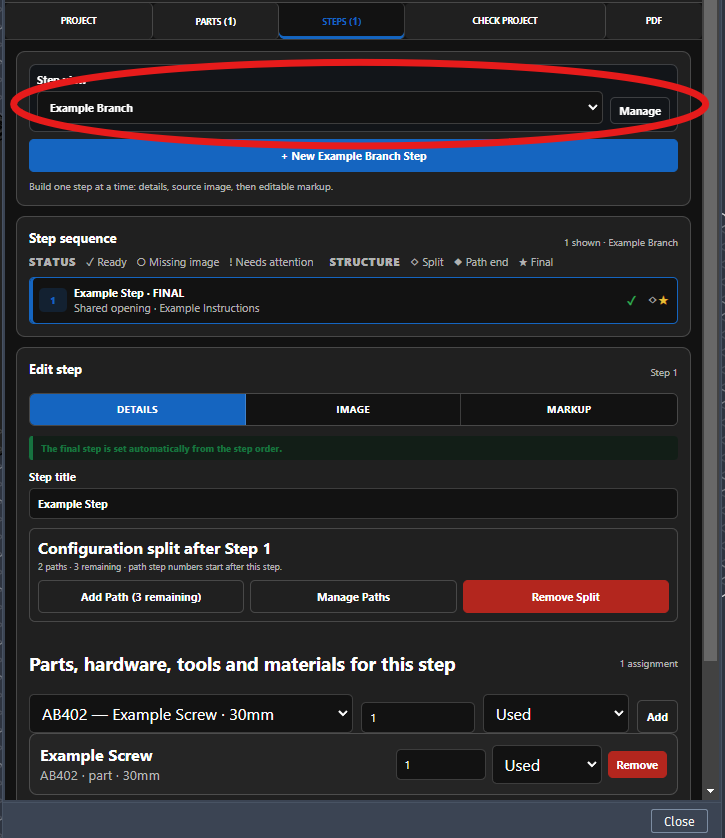Click 'Configuration split after Step 1' heading

[154, 548]
